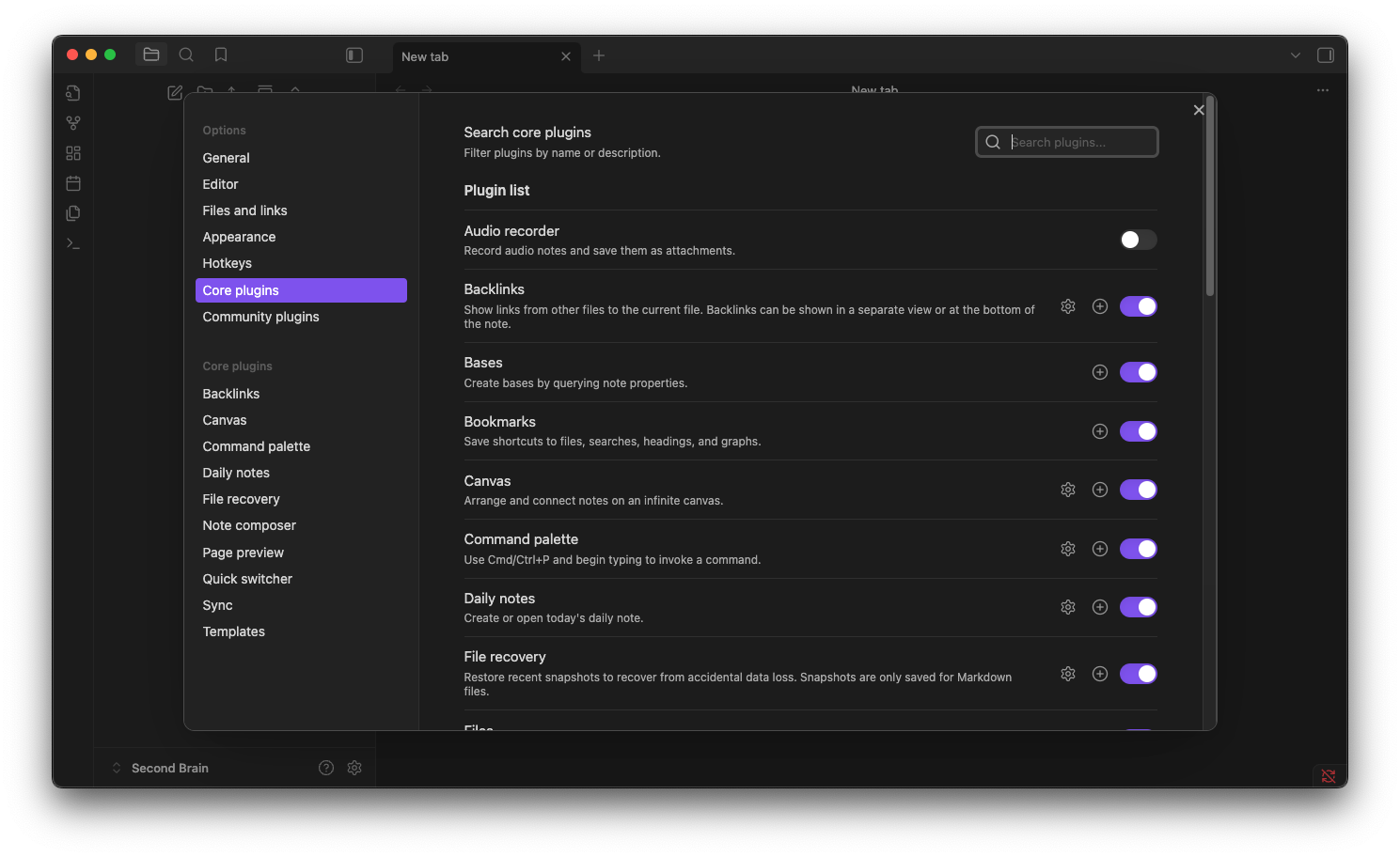Open Backlinks plugin settings gear
Screen dimensions: 1400x857
click(x=1067, y=306)
